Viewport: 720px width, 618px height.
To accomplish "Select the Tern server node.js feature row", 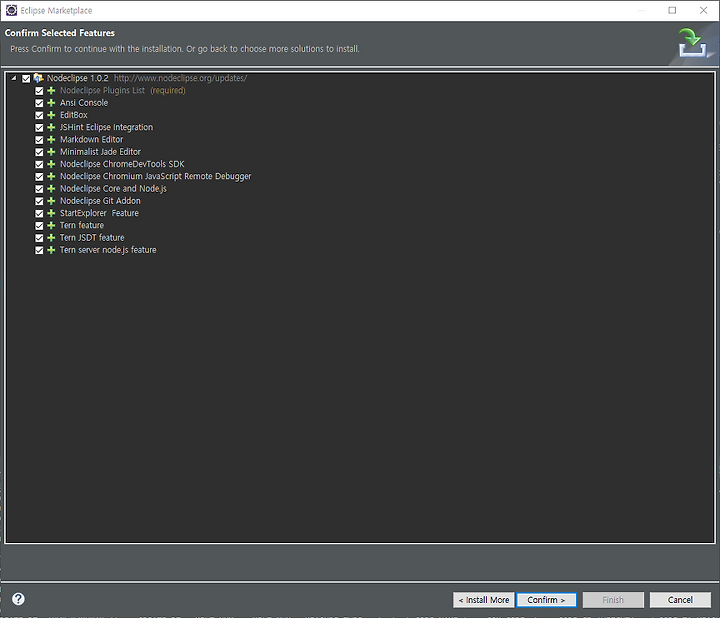I will [x=108, y=250].
